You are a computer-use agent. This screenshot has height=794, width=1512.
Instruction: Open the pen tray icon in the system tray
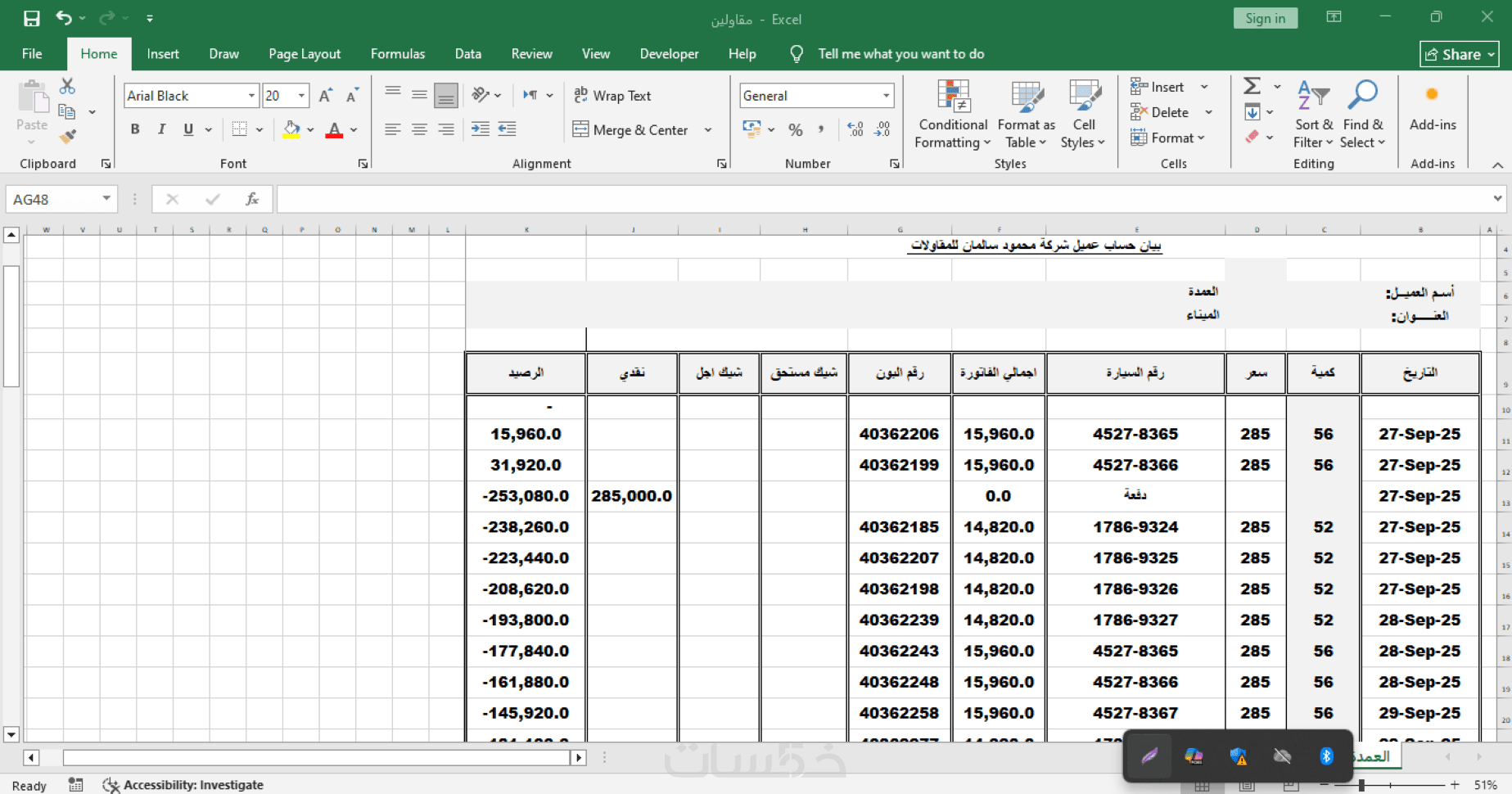(x=1150, y=756)
